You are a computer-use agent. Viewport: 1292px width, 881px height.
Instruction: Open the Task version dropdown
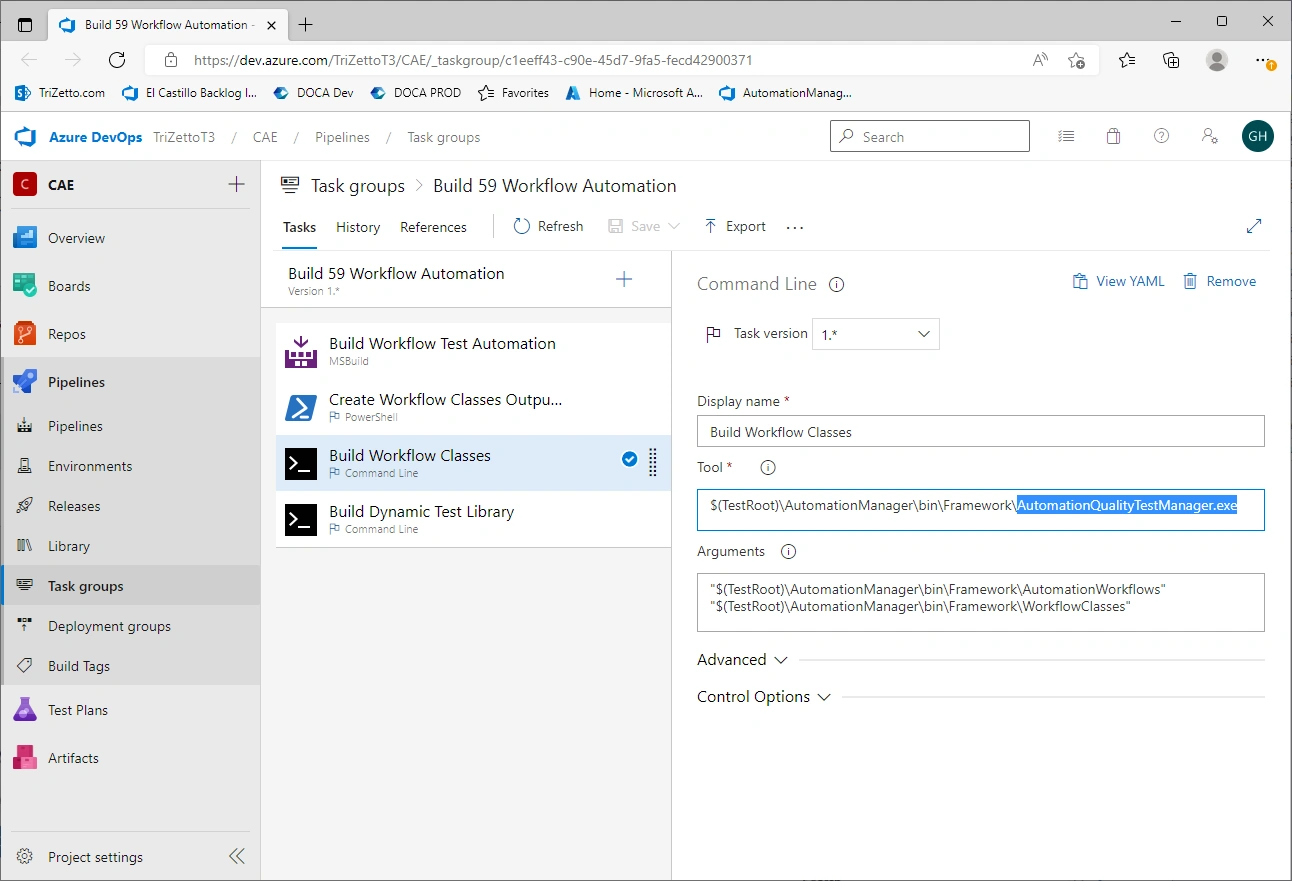click(x=876, y=334)
